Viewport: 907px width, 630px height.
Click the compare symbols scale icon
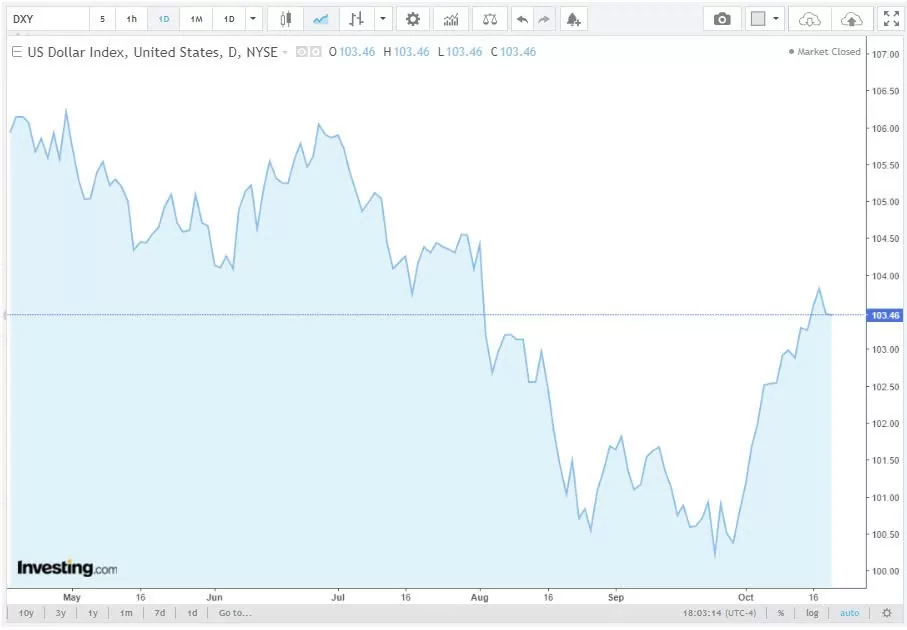click(488, 19)
